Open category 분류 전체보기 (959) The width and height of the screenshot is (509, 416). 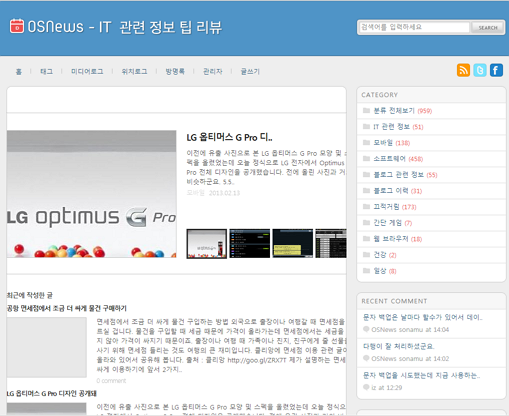pyautogui.click(x=403, y=110)
